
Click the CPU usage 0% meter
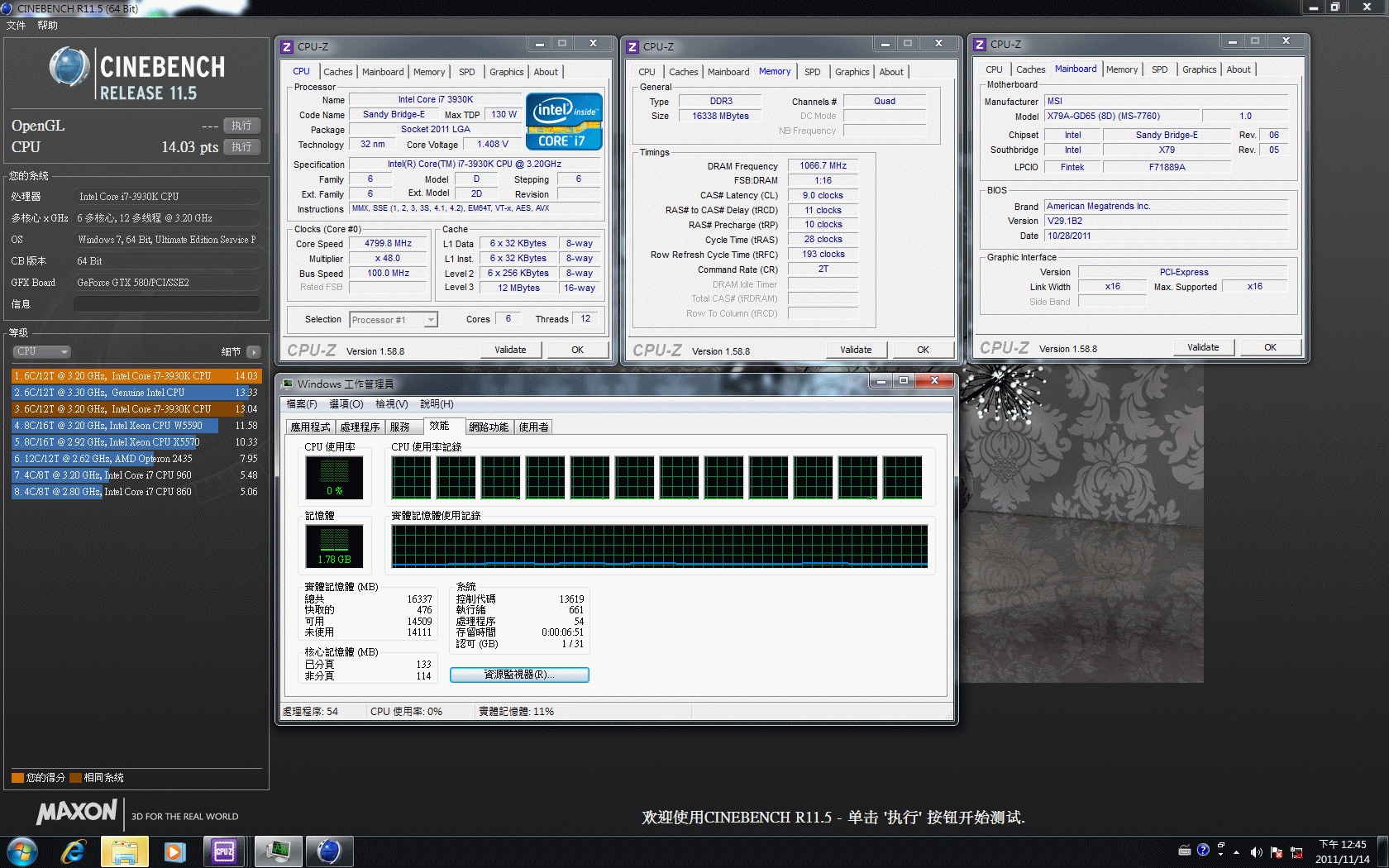334,477
